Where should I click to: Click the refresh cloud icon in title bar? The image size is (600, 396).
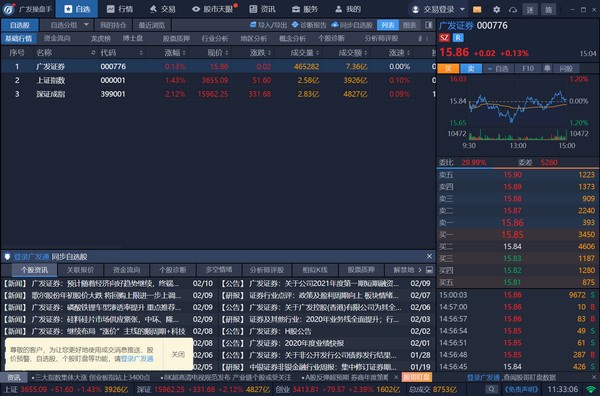coord(513,10)
